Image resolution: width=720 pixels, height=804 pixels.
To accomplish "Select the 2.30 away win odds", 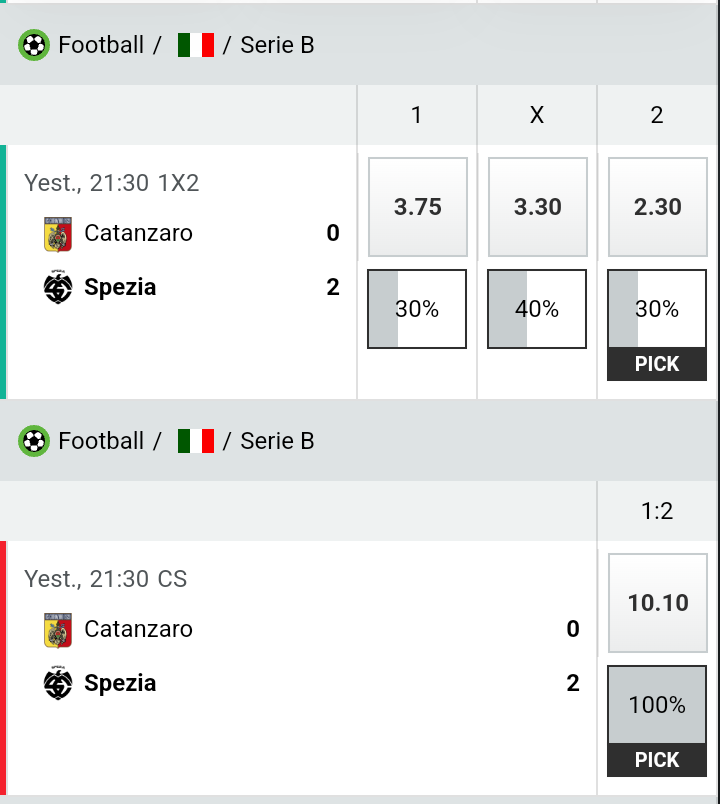I will tap(657, 207).
